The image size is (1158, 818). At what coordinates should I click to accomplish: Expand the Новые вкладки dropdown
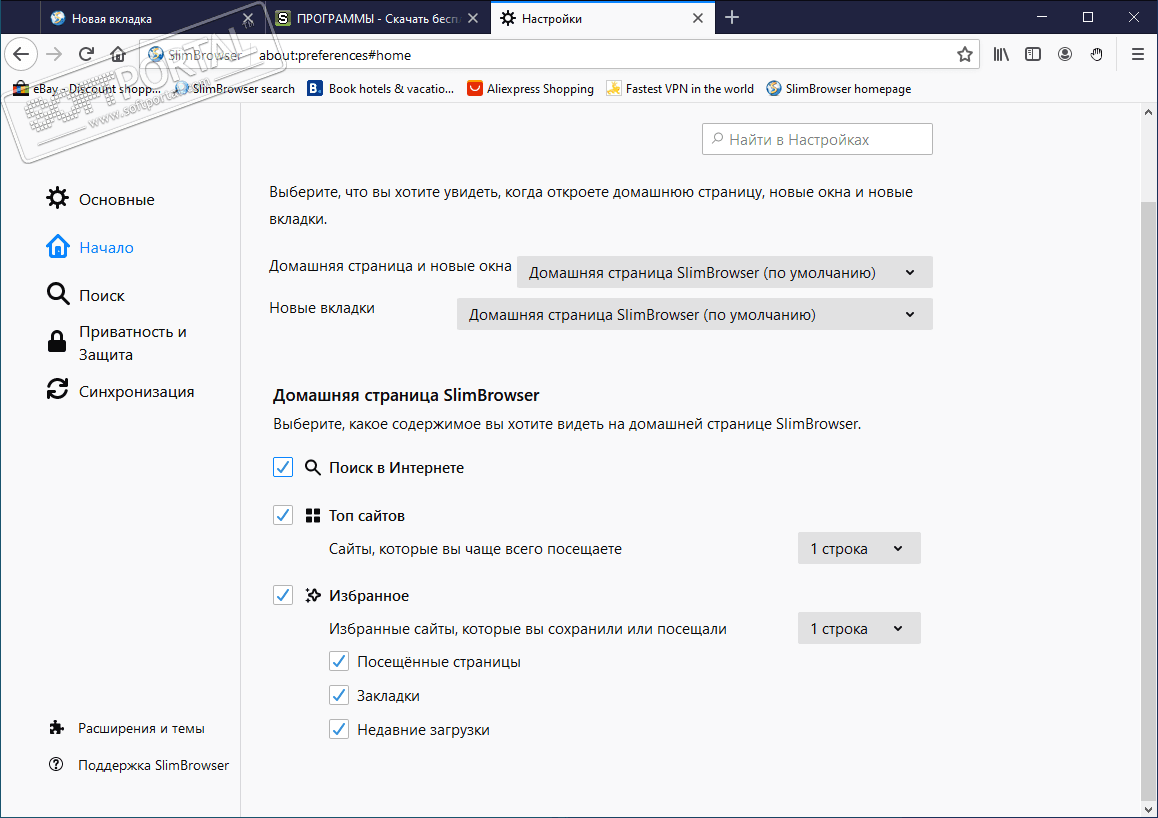pyautogui.click(x=694, y=314)
